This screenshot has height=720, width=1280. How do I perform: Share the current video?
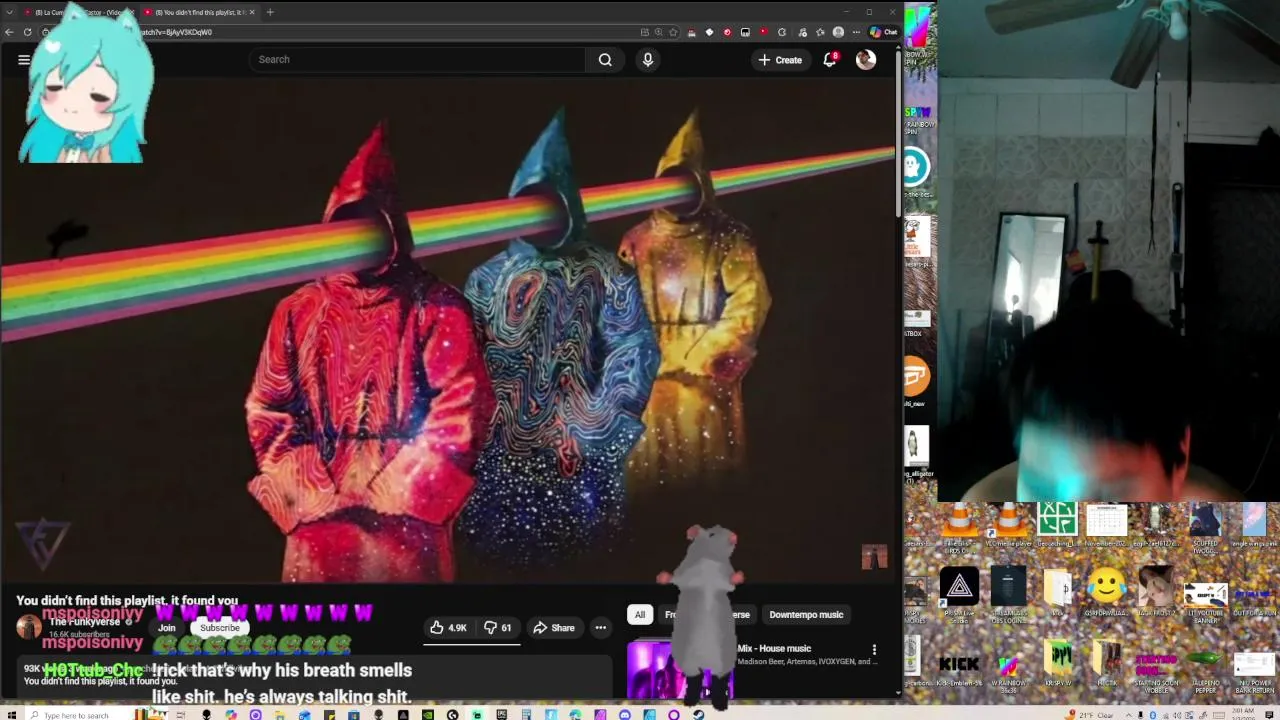coord(553,628)
